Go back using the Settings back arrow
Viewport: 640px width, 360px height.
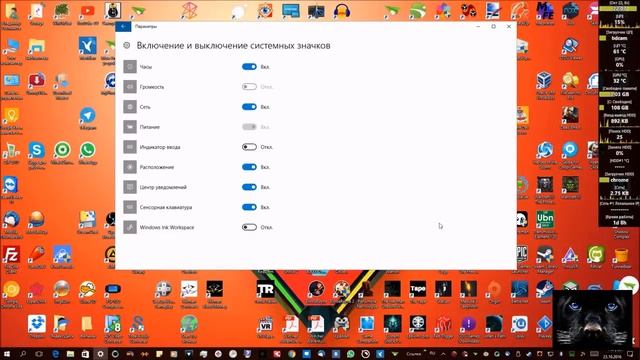tap(123, 26)
